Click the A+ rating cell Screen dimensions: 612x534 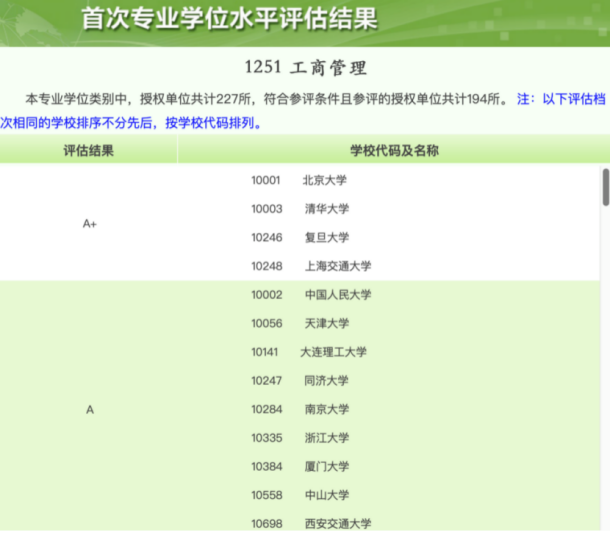click(x=89, y=224)
